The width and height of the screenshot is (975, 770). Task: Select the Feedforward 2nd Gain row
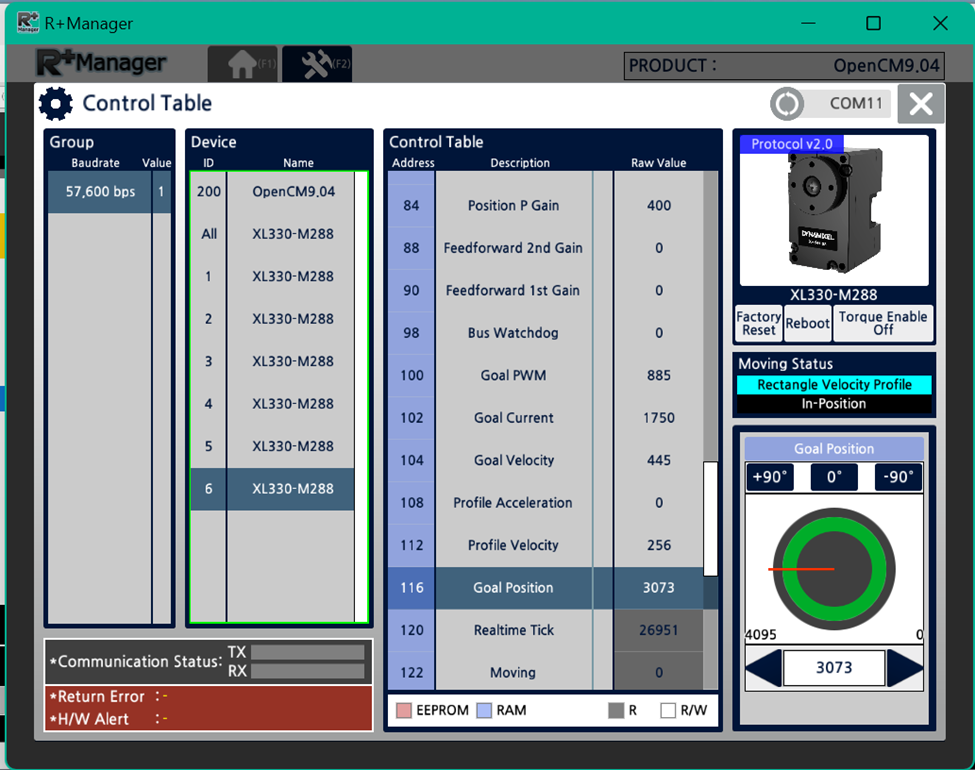pyautogui.click(x=545, y=248)
